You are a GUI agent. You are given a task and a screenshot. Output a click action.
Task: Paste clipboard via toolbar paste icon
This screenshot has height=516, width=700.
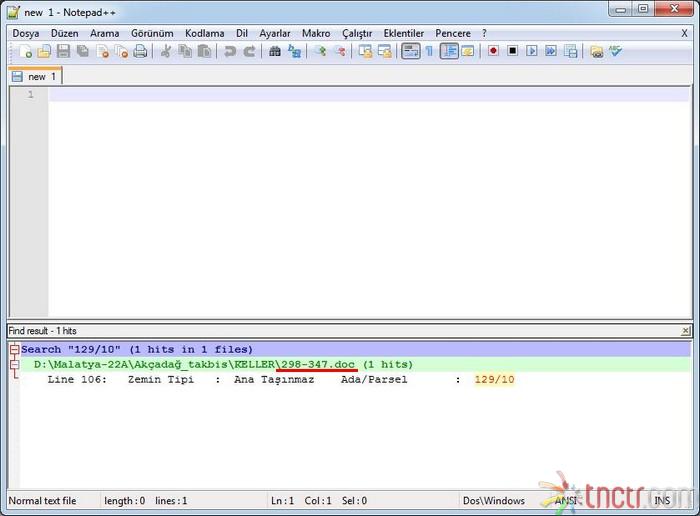click(x=204, y=51)
